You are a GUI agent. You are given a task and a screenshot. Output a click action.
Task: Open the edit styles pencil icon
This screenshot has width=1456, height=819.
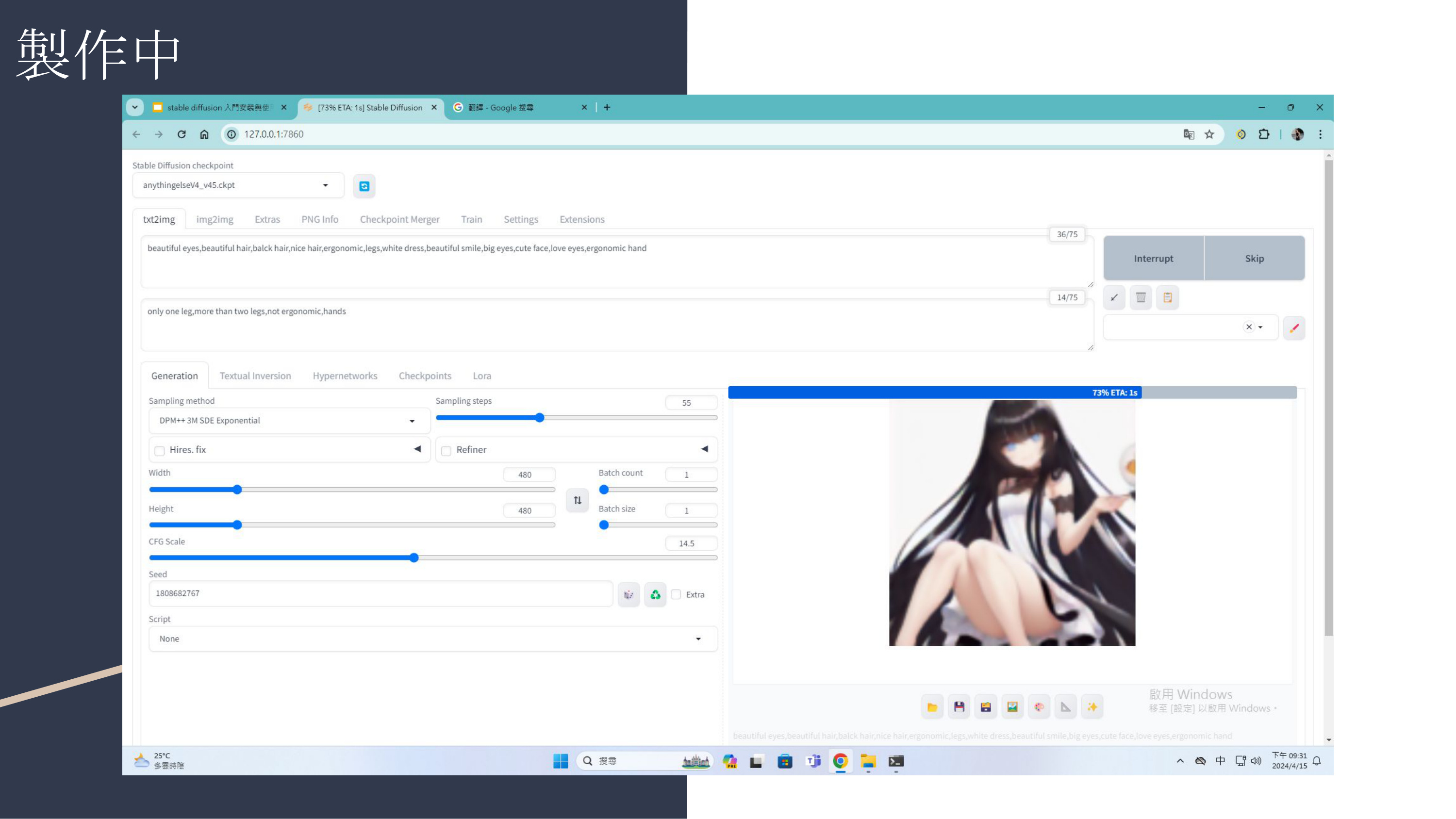1294,328
